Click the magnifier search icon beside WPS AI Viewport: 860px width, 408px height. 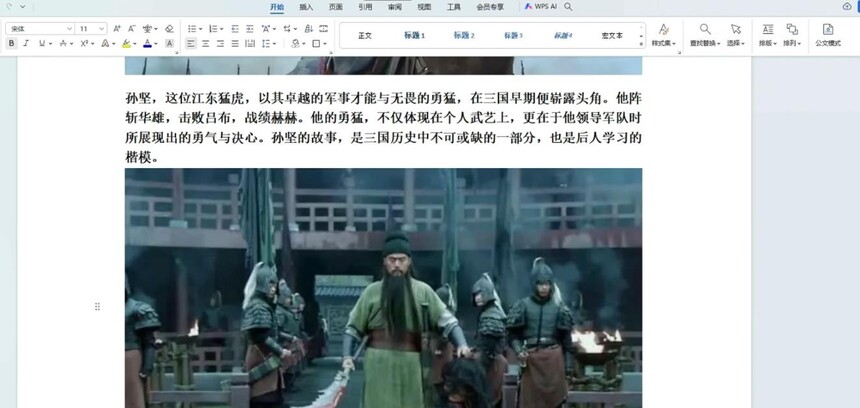[x=568, y=7]
